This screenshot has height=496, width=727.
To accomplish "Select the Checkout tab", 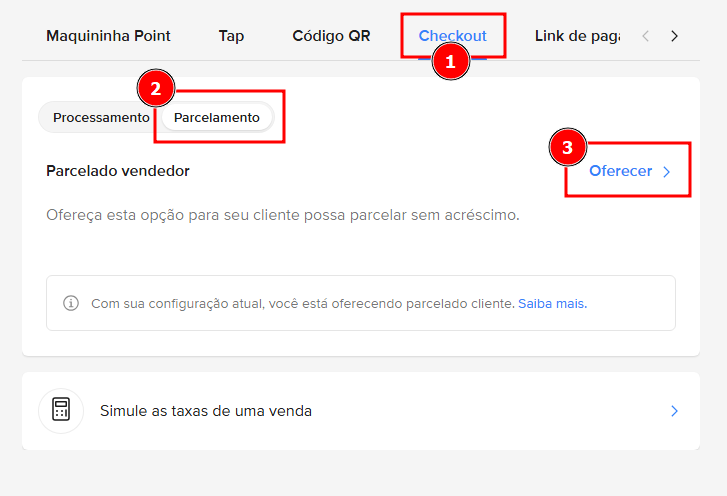I will coord(453,36).
